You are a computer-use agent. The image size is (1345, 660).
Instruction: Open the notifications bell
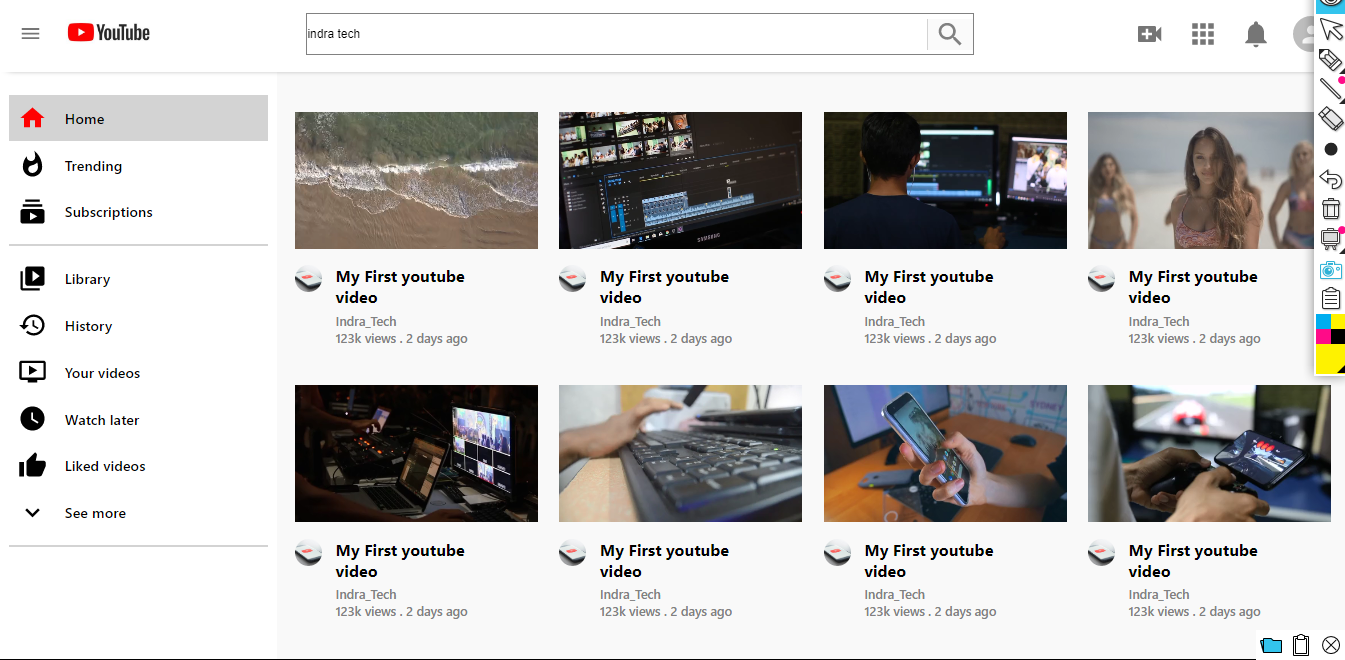tap(1256, 34)
